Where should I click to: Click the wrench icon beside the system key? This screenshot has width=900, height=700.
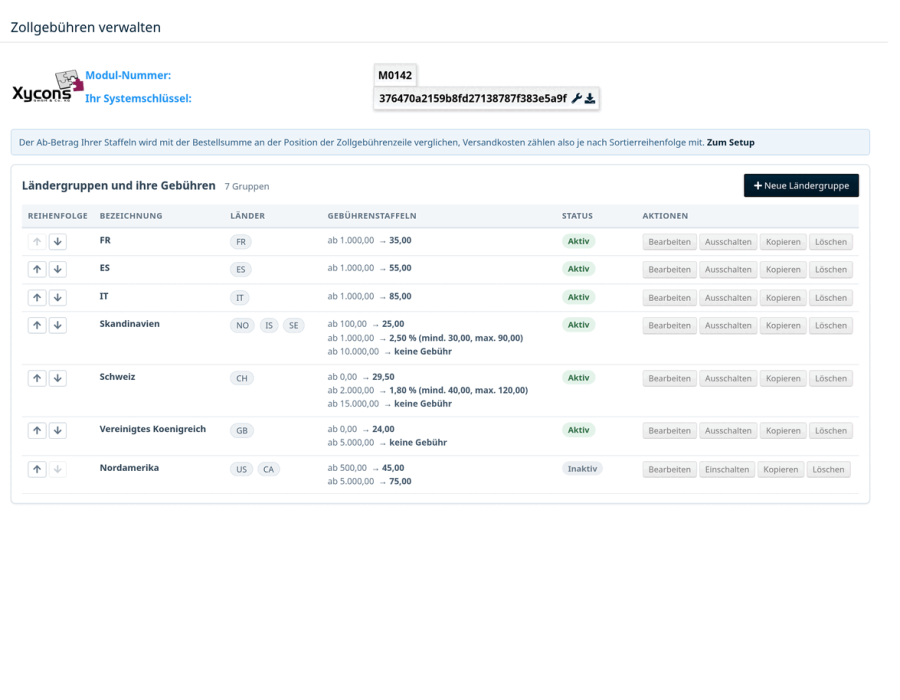click(x=576, y=98)
